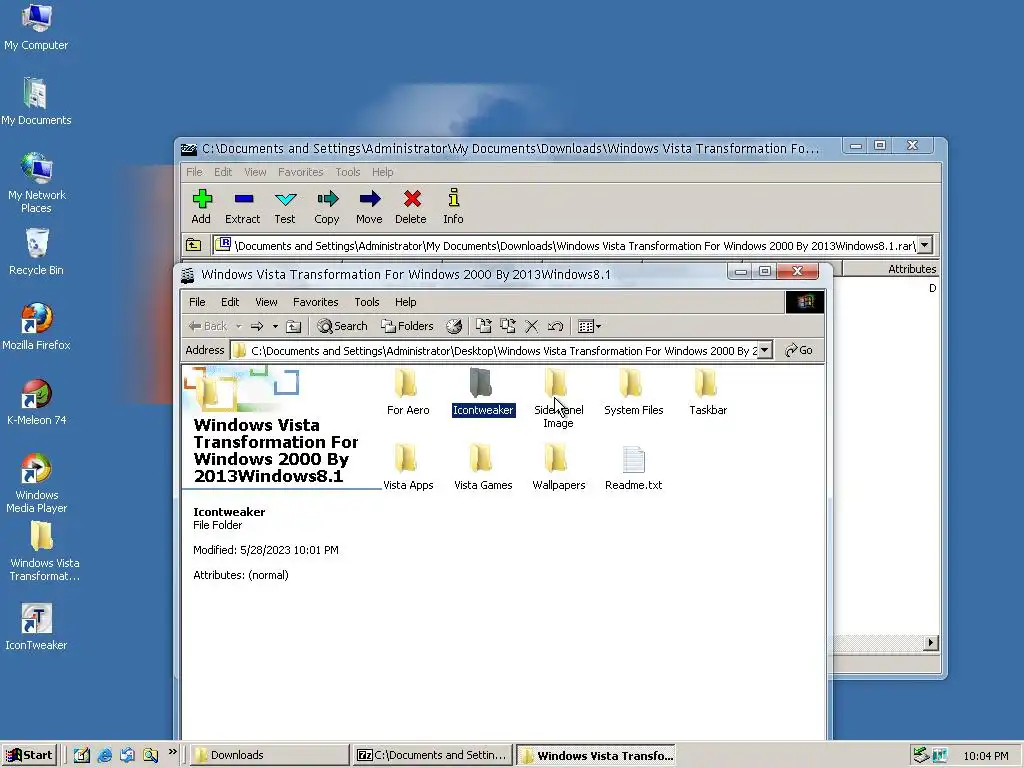
Task: Open Explorer Favorites menu
Action: pos(315,302)
